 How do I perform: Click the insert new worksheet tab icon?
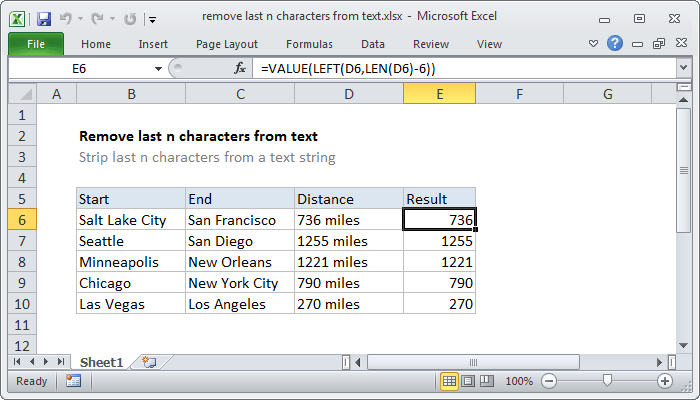click(149, 362)
